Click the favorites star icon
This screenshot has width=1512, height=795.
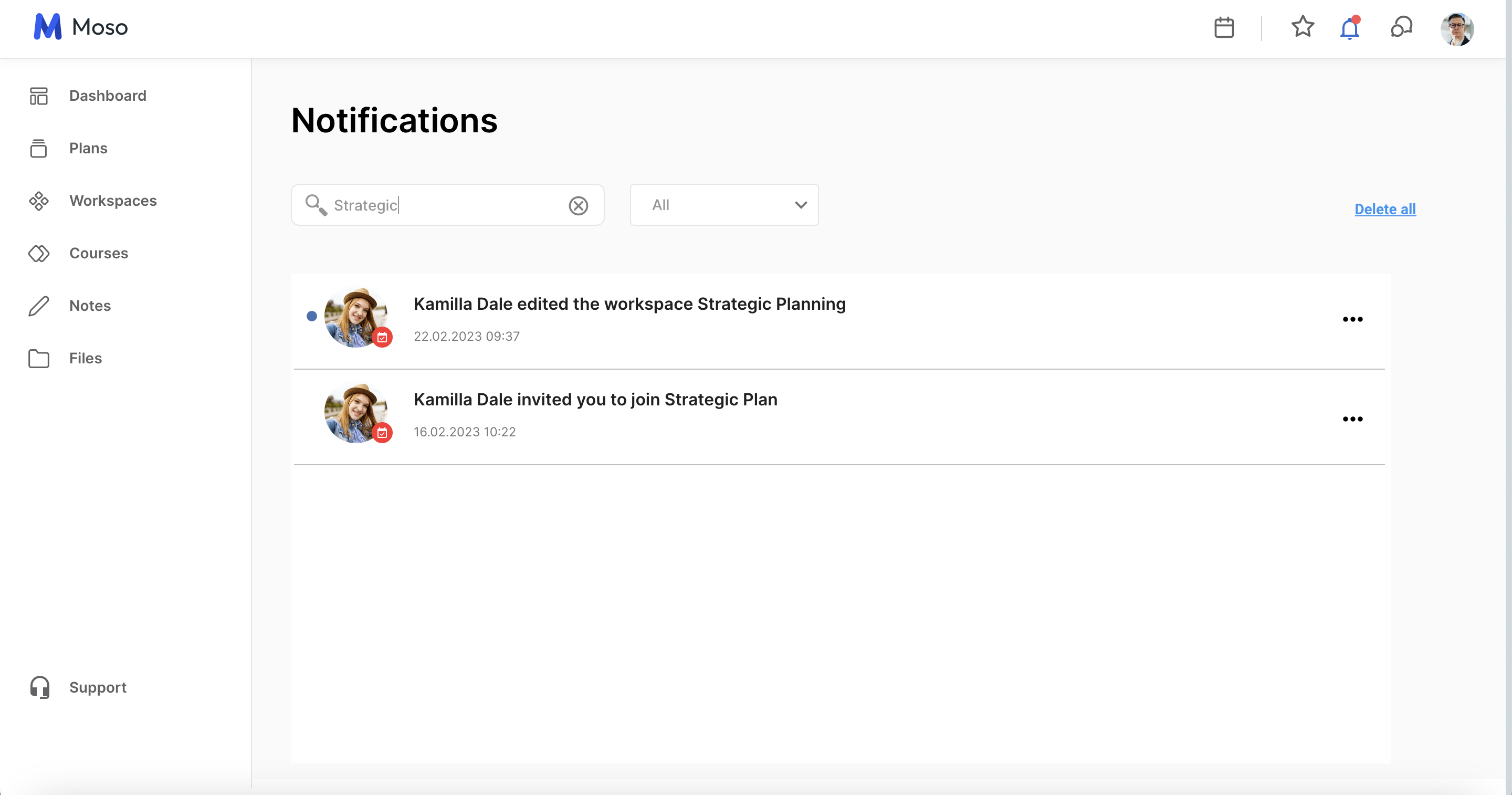click(x=1303, y=27)
